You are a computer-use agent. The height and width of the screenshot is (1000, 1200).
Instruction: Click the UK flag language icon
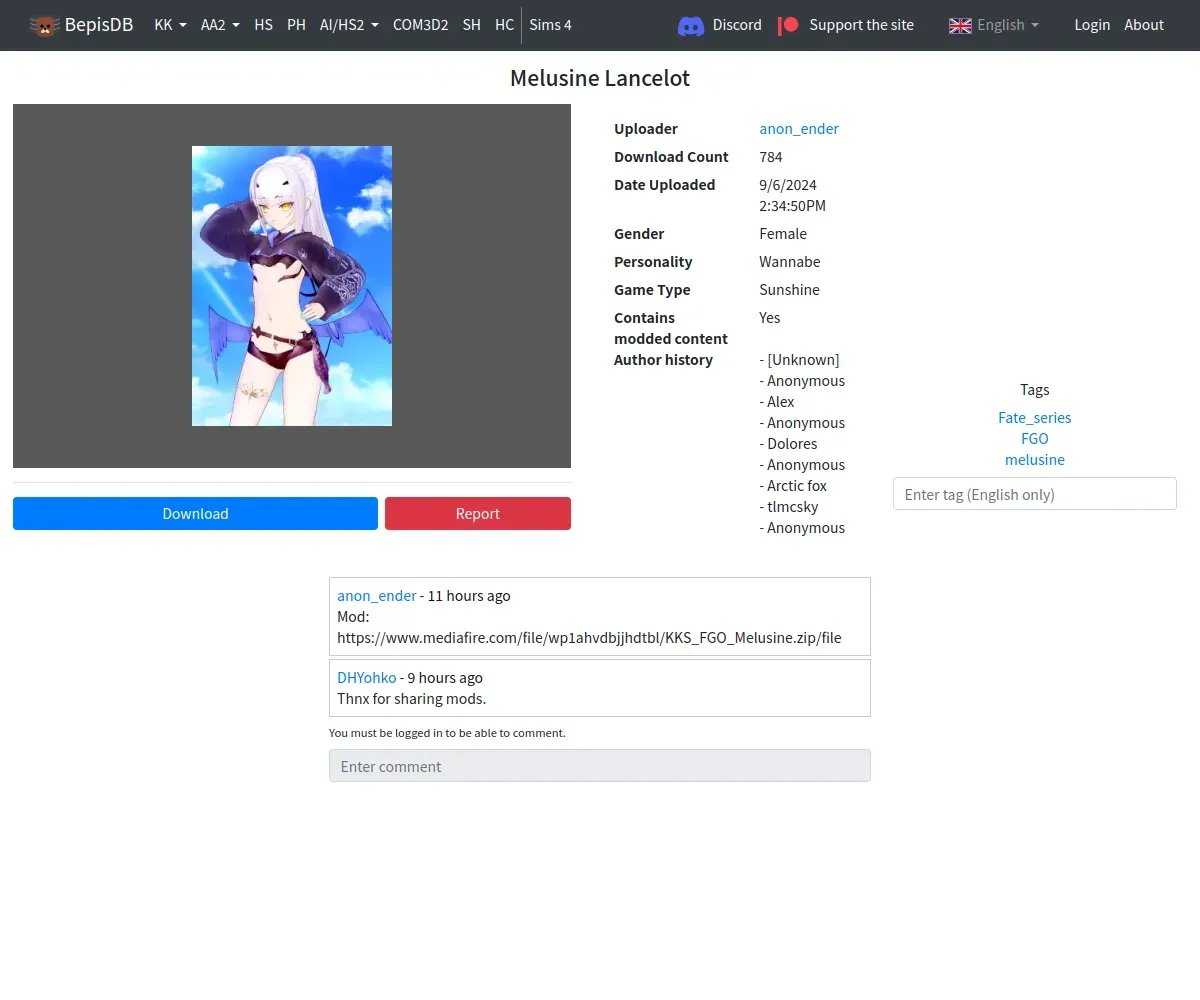pos(960,25)
